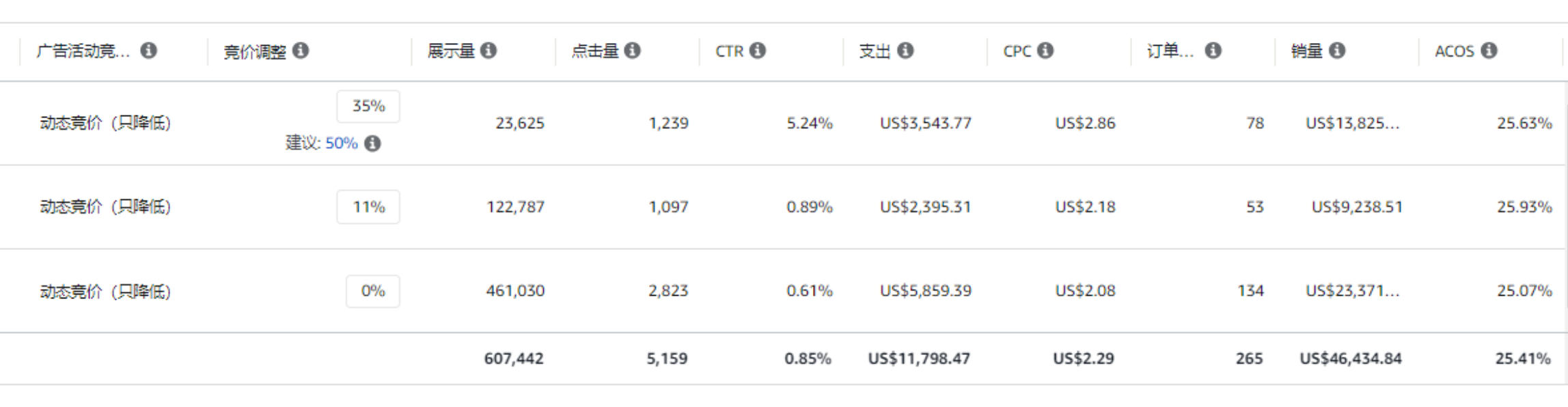Screen dimensions: 1568x407
Task: Click info icon beside 订单 header
Action: [1213, 51]
